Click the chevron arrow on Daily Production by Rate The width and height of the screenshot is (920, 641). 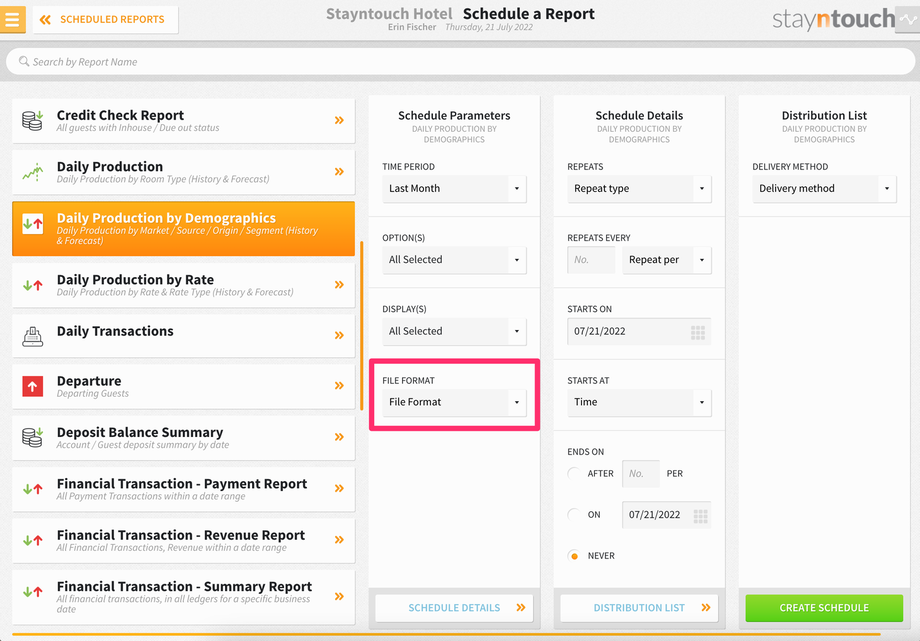point(339,285)
